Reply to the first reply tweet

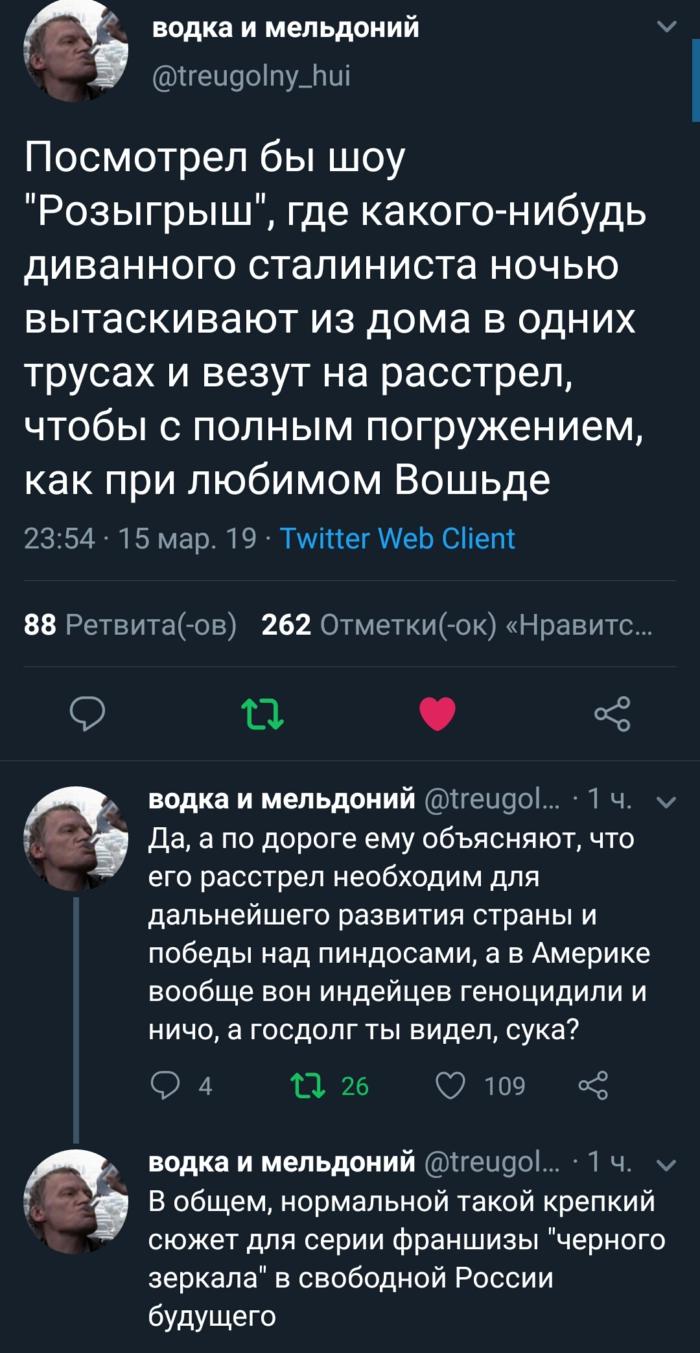point(166,1083)
